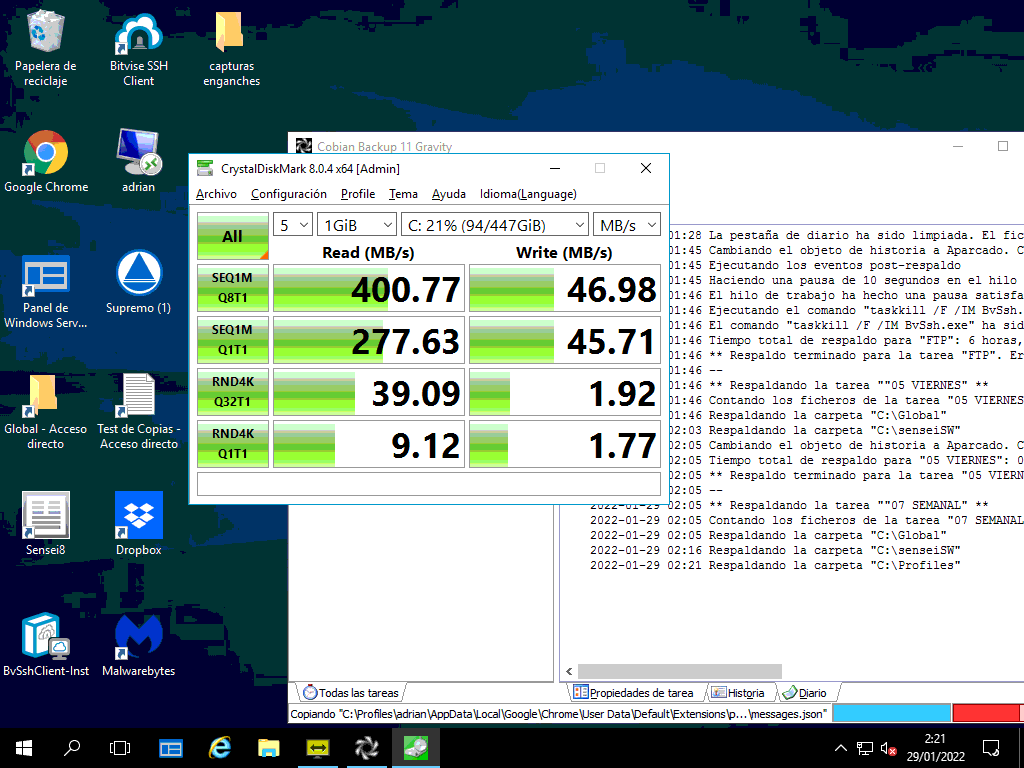
Task: Open the drive selection dropdown C: 21%
Action: coord(494,225)
